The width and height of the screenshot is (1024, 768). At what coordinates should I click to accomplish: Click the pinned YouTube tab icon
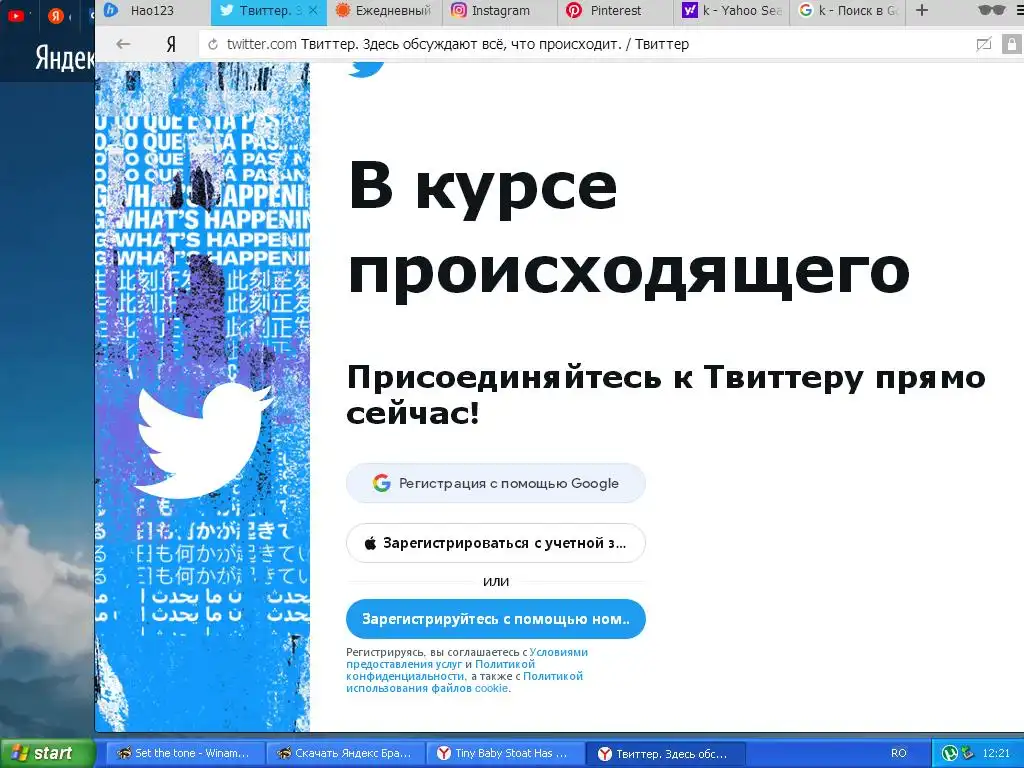[x=16, y=16]
